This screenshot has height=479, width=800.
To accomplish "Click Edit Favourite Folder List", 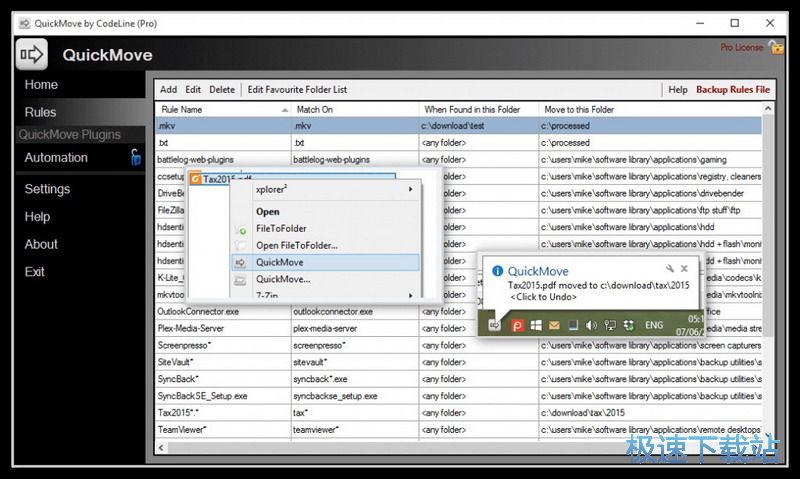I will [297, 89].
